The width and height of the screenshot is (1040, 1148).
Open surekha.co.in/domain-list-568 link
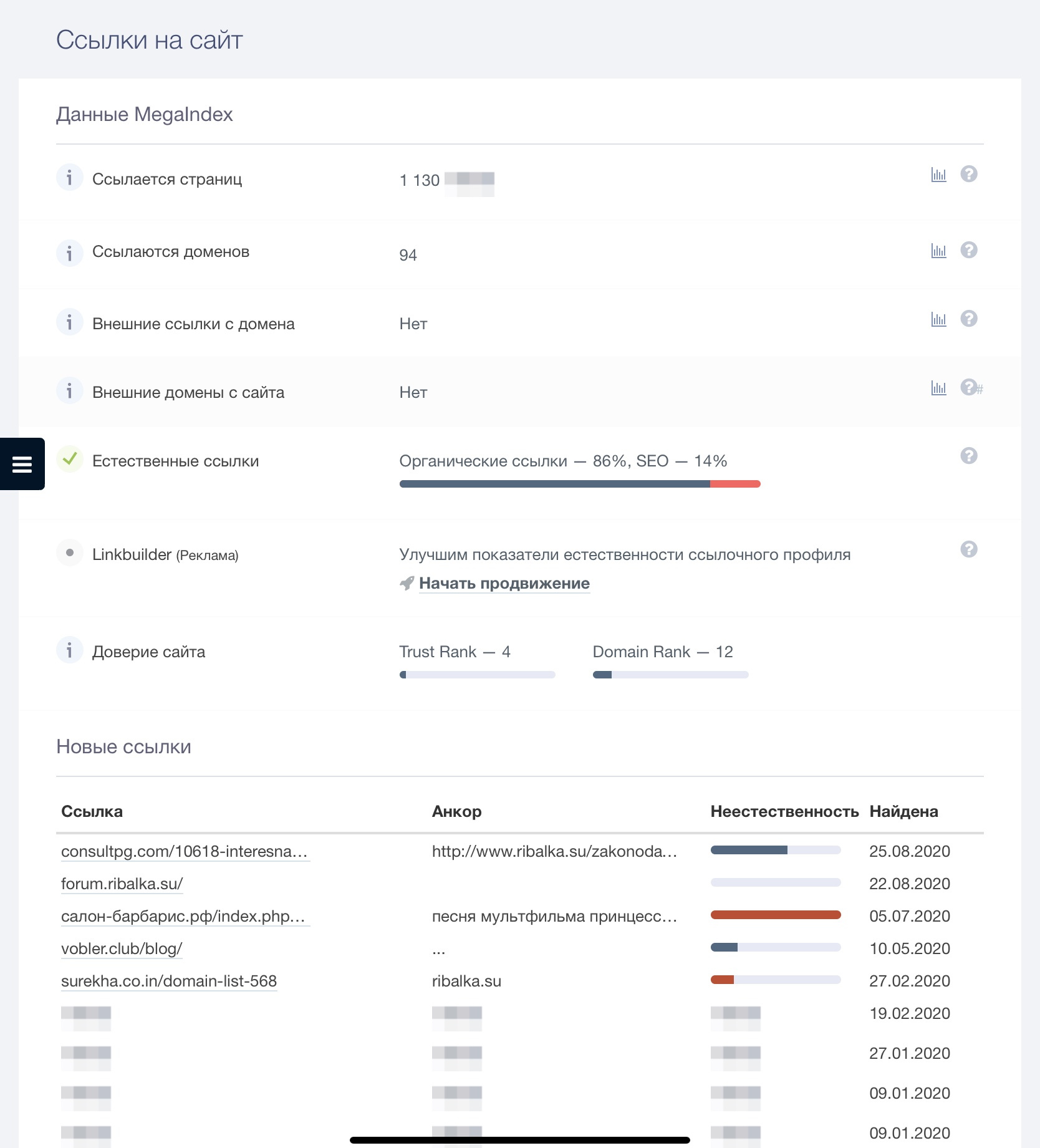click(x=169, y=981)
